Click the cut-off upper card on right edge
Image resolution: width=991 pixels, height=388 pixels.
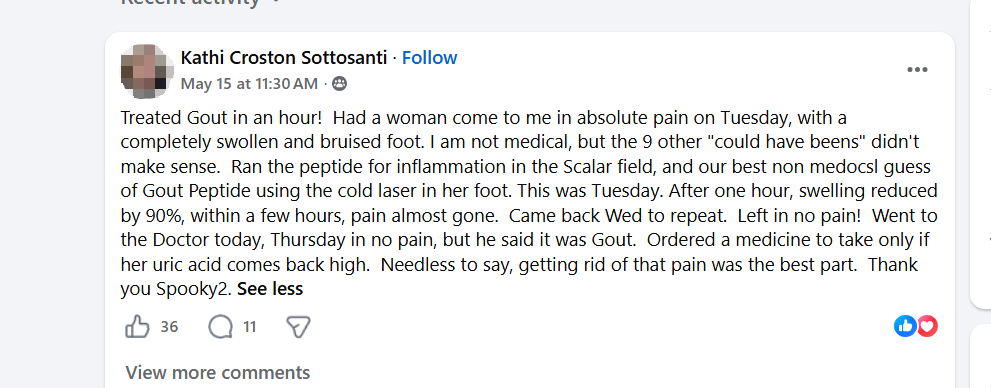click(980, 155)
